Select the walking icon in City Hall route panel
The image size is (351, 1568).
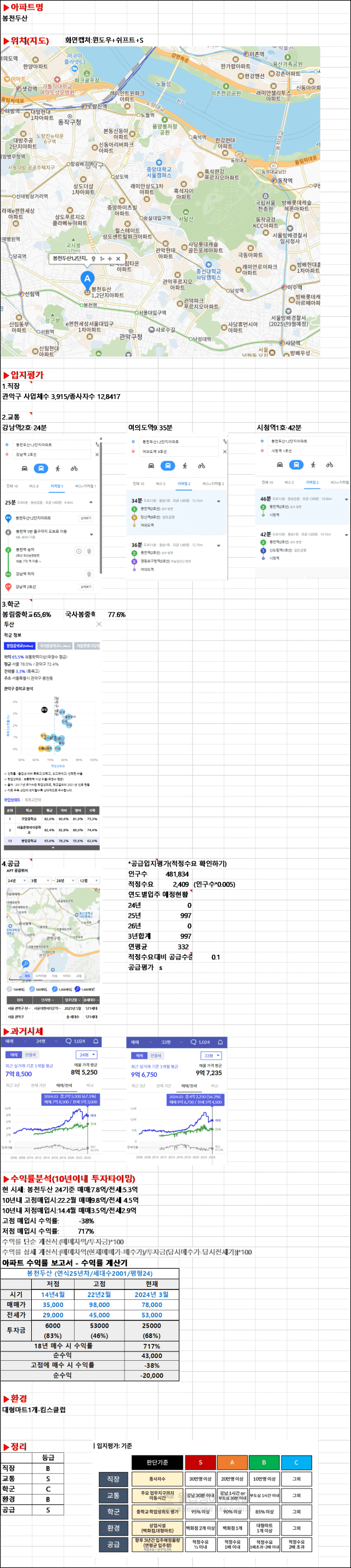(313, 464)
